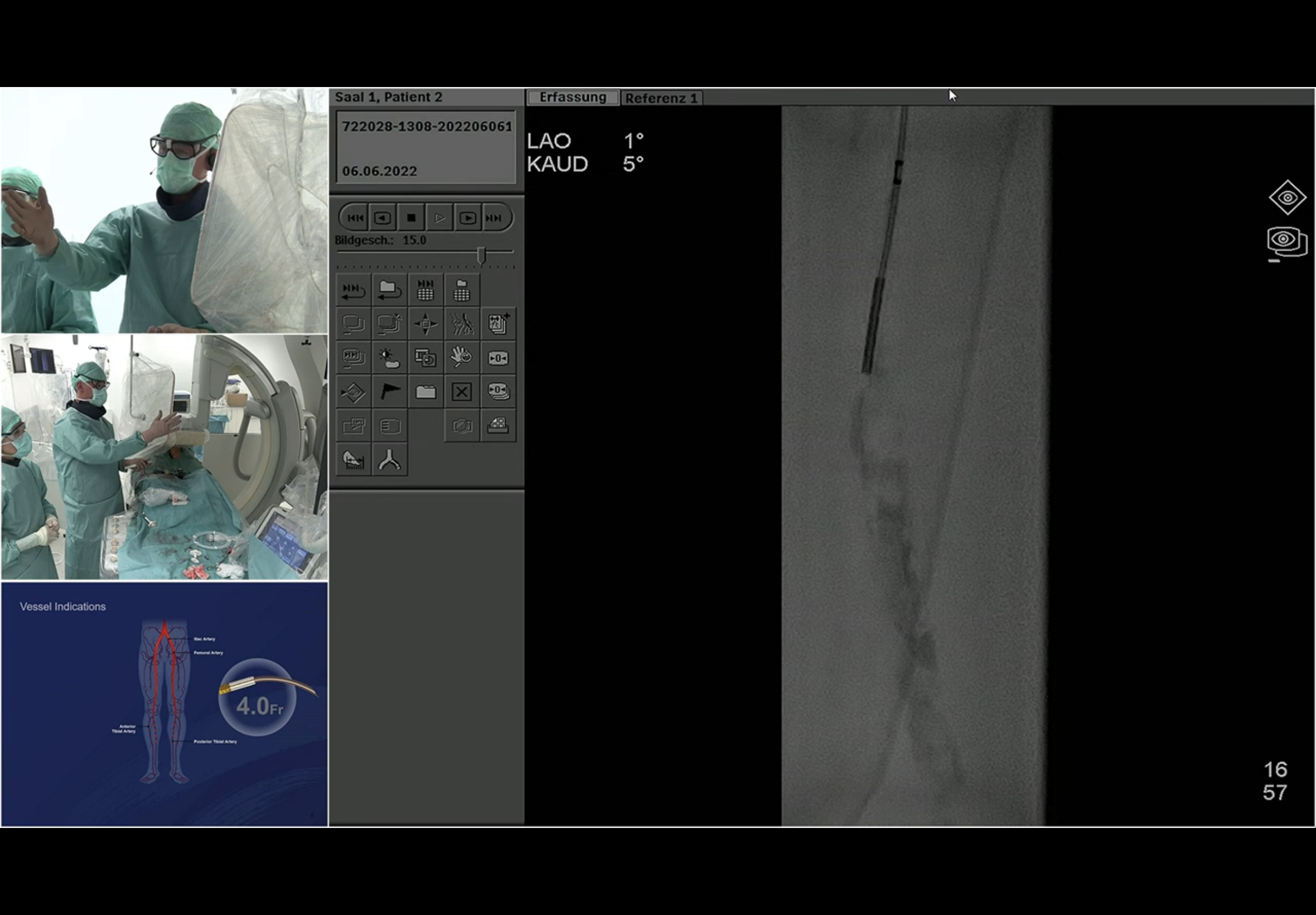Click the patient ID information field
Viewport: 1316px width, 915px height.
click(425, 148)
